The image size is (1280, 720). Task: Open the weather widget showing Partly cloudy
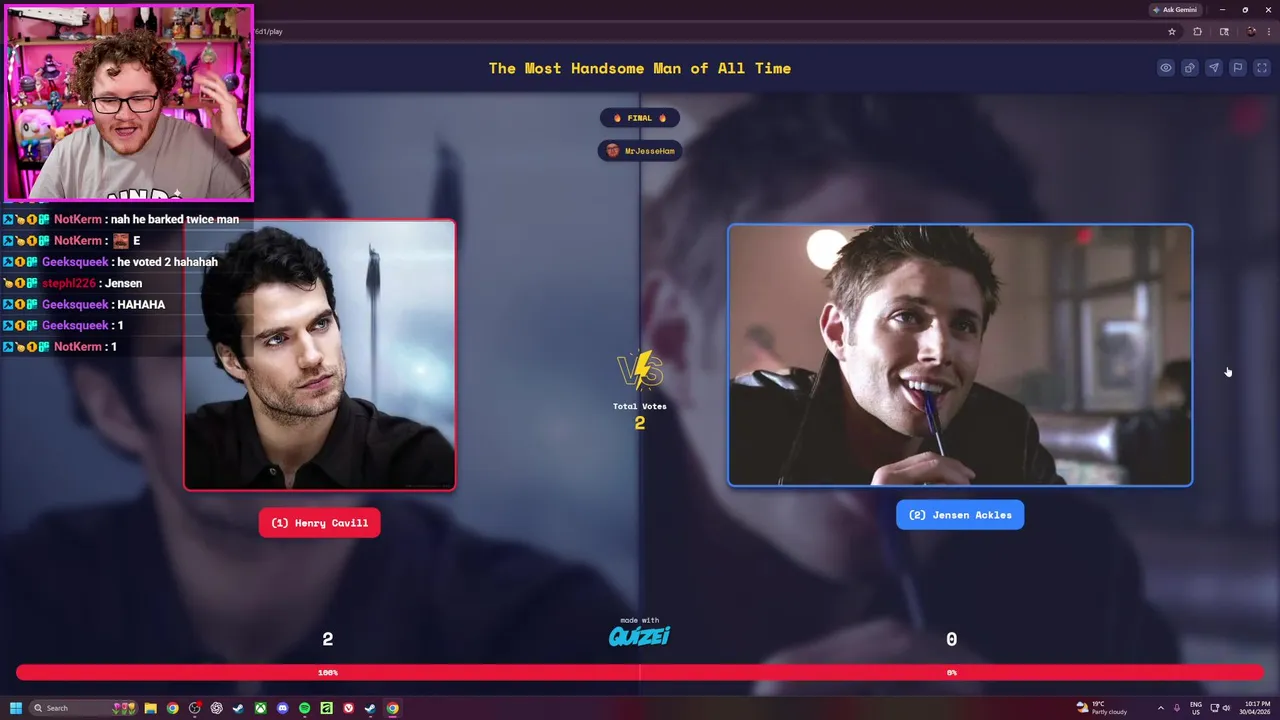click(x=1101, y=708)
